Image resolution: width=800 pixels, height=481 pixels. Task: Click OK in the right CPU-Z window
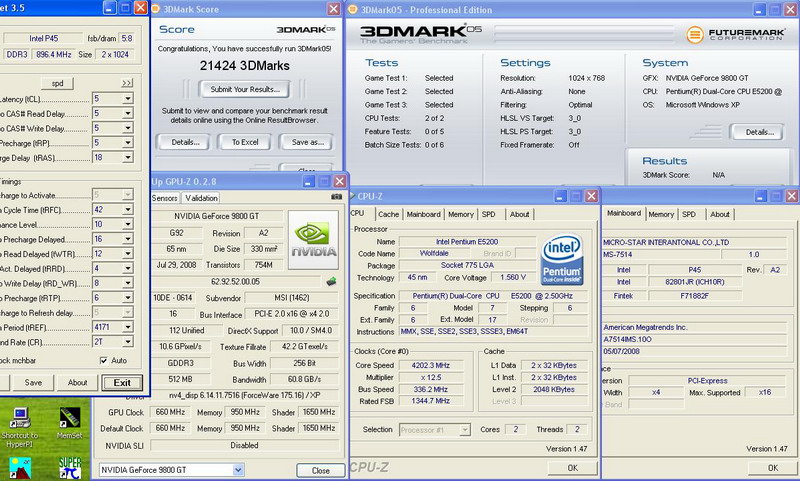point(772,468)
